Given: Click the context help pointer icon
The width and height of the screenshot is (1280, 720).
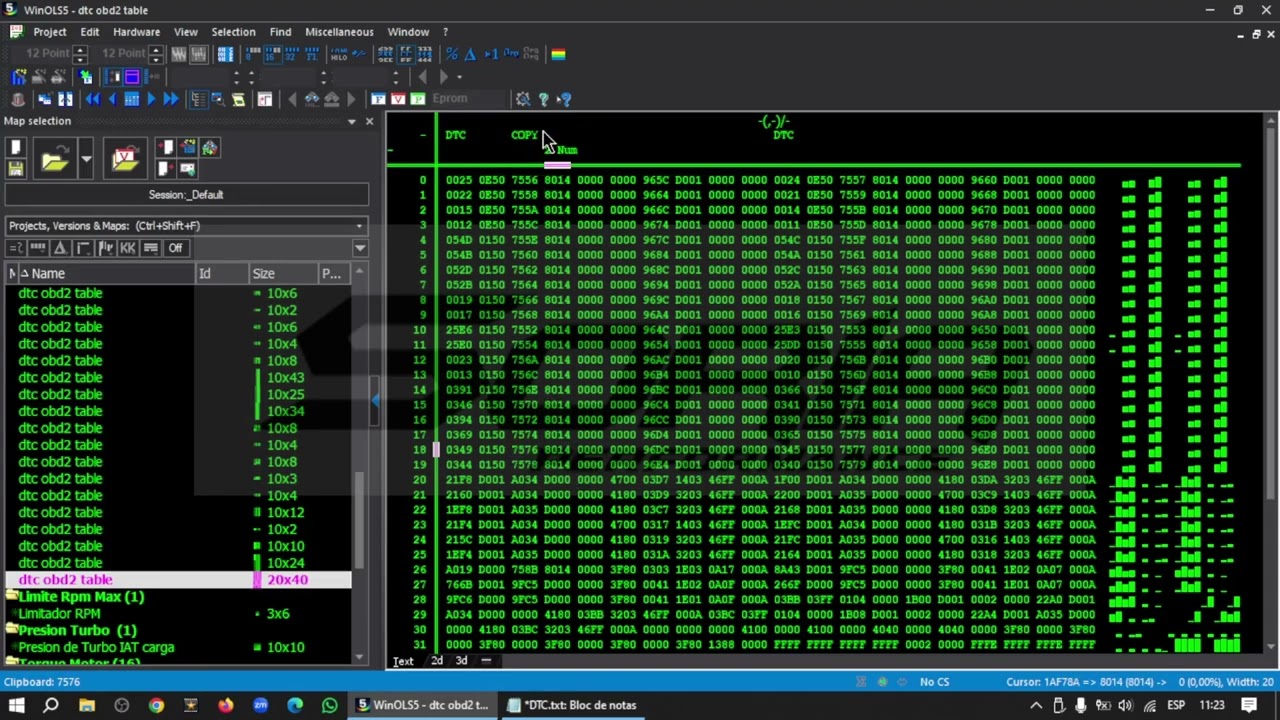Looking at the screenshot, I should point(564,99).
